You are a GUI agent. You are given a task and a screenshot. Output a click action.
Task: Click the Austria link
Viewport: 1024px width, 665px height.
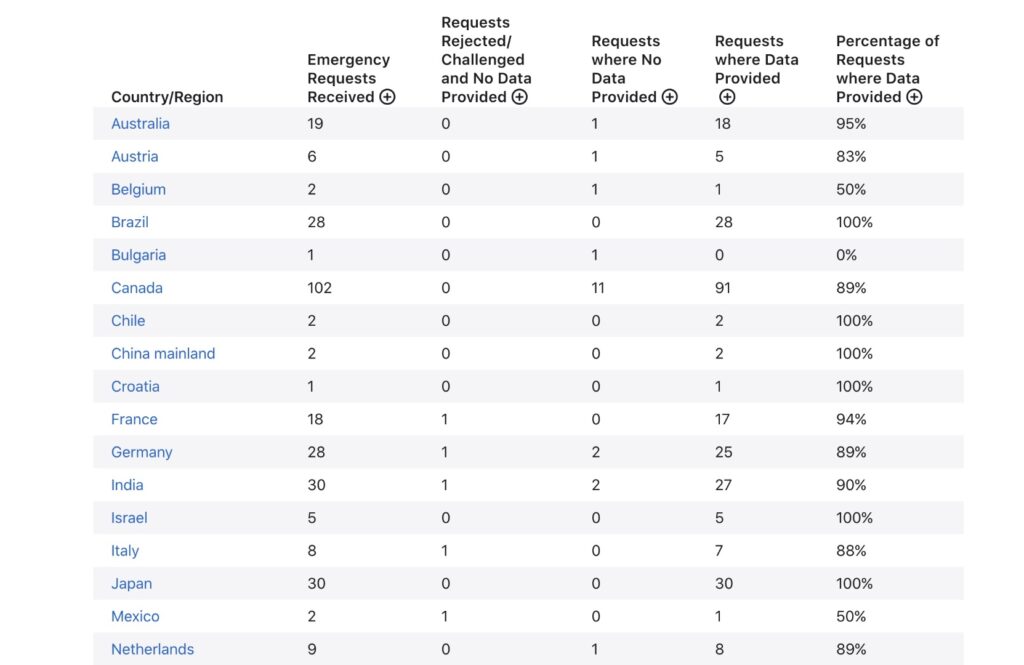135,156
